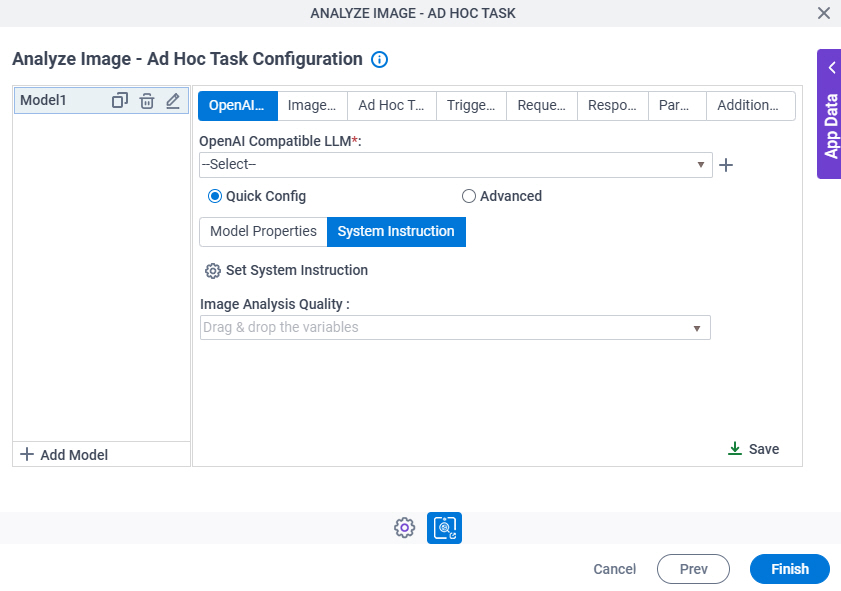Select the System Instruction sub-tab
Viewport: 841px width, 591px height.
(x=396, y=232)
